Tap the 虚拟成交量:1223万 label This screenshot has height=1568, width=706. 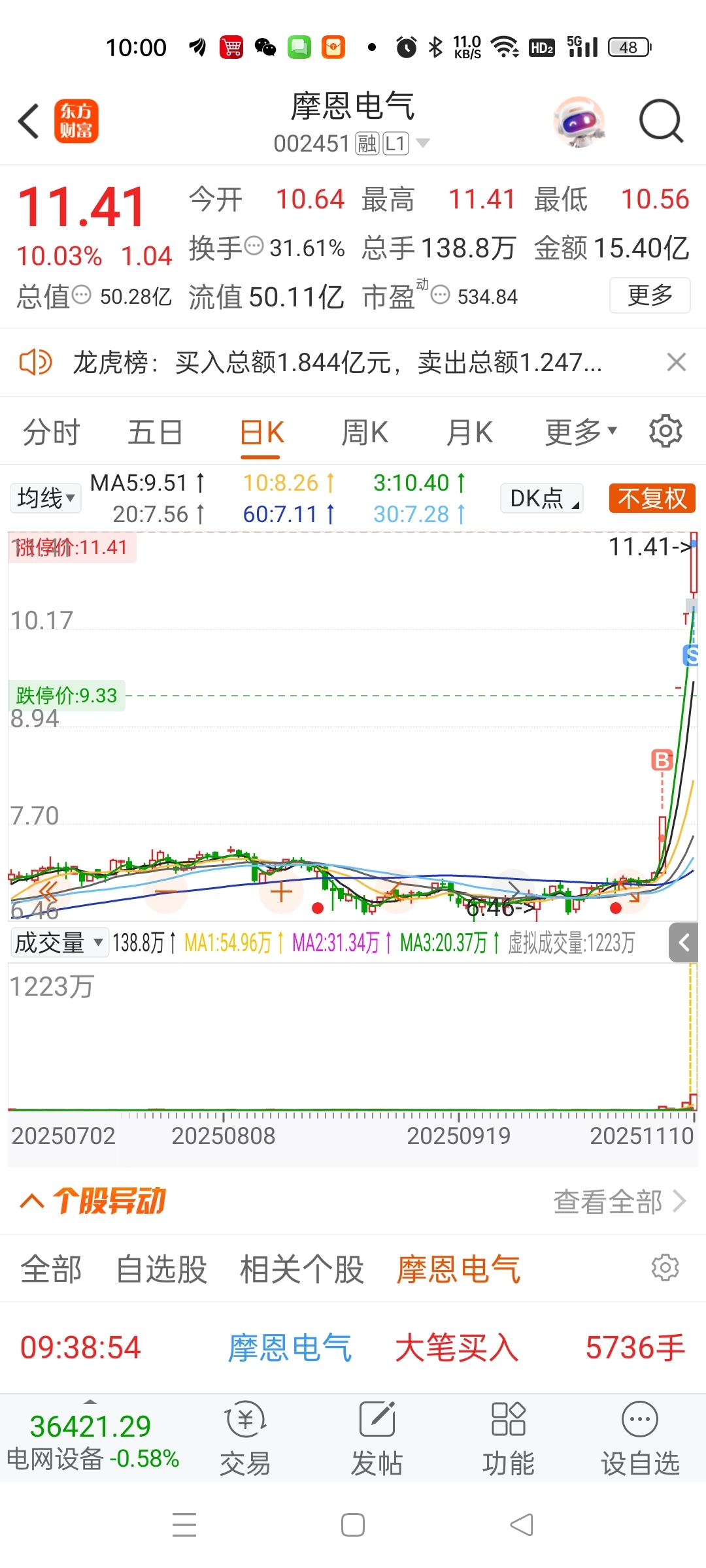click(x=571, y=943)
